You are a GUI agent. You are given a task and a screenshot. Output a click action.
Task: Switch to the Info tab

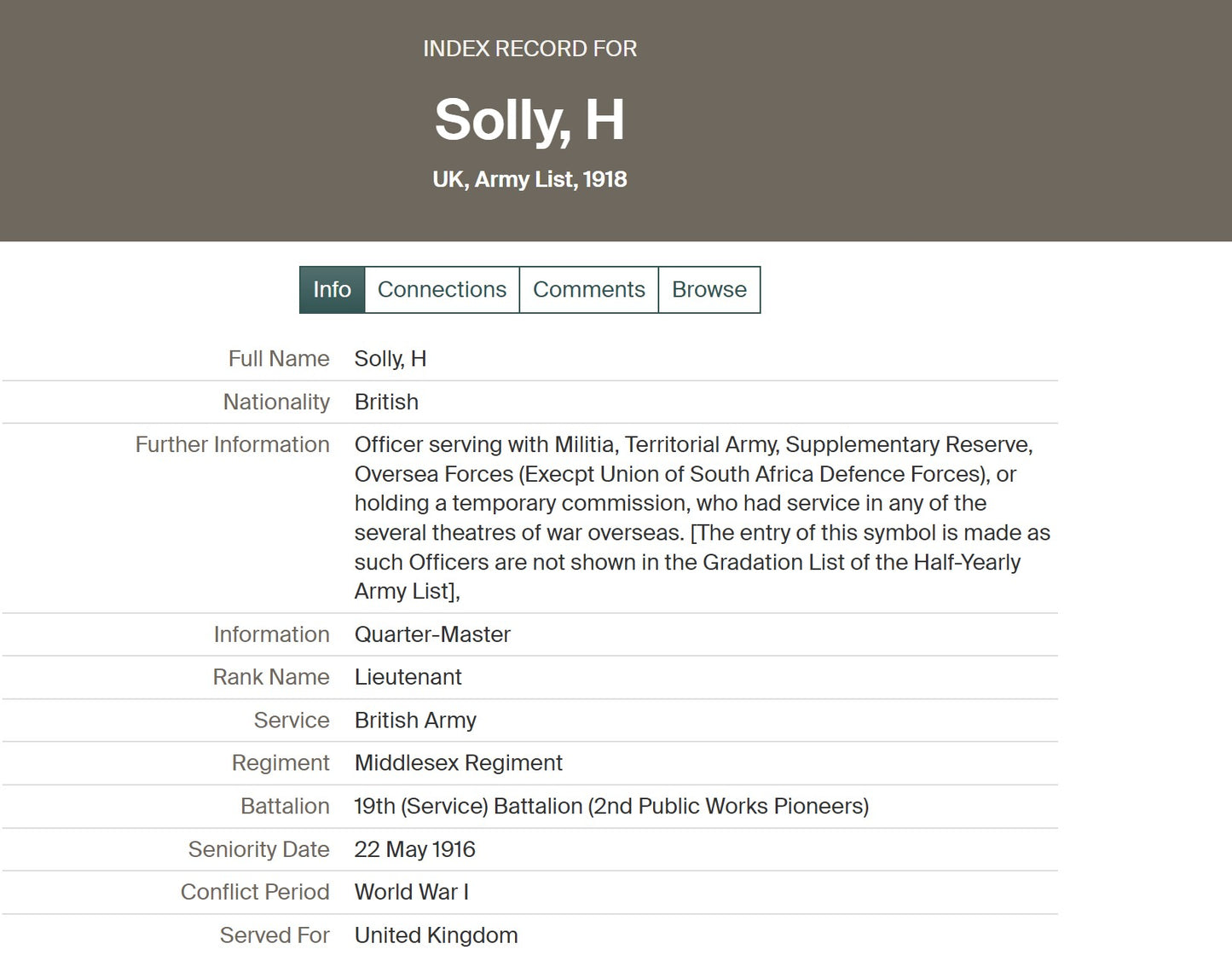(332, 290)
